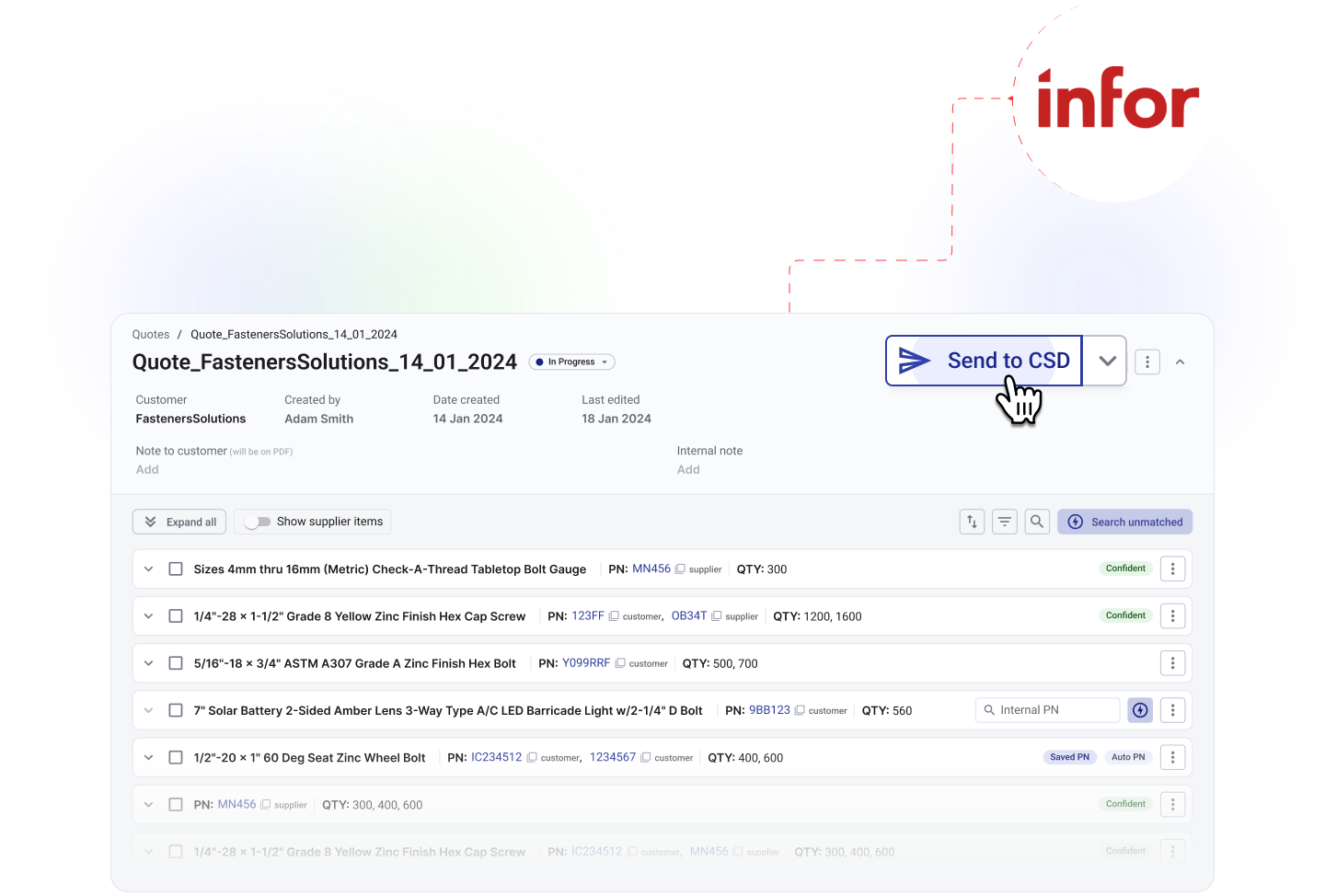The image size is (1325, 896).
Task: Check the Barricade Light row checkbox
Action: [176, 710]
